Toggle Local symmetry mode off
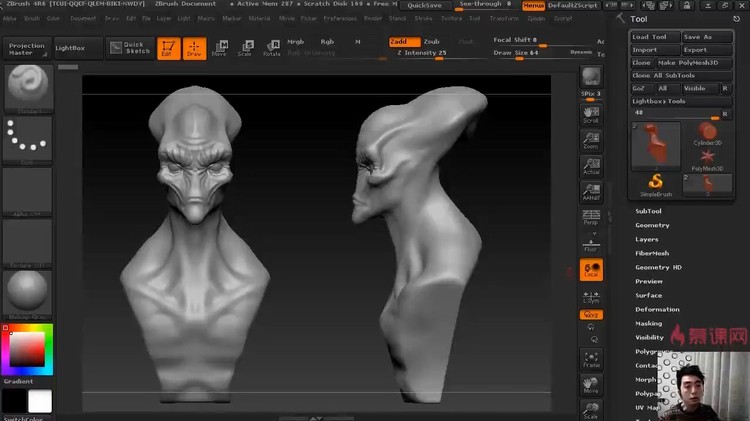 [591, 270]
